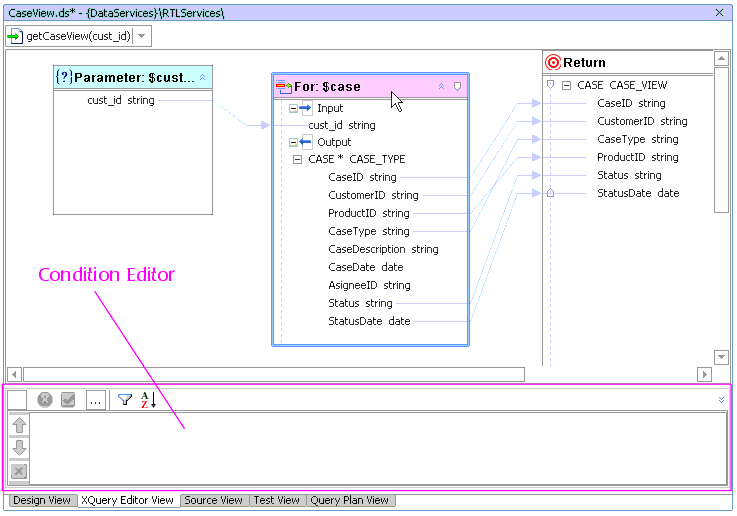Select CaseDescription string element
737x516 pixels.
coord(383,249)
